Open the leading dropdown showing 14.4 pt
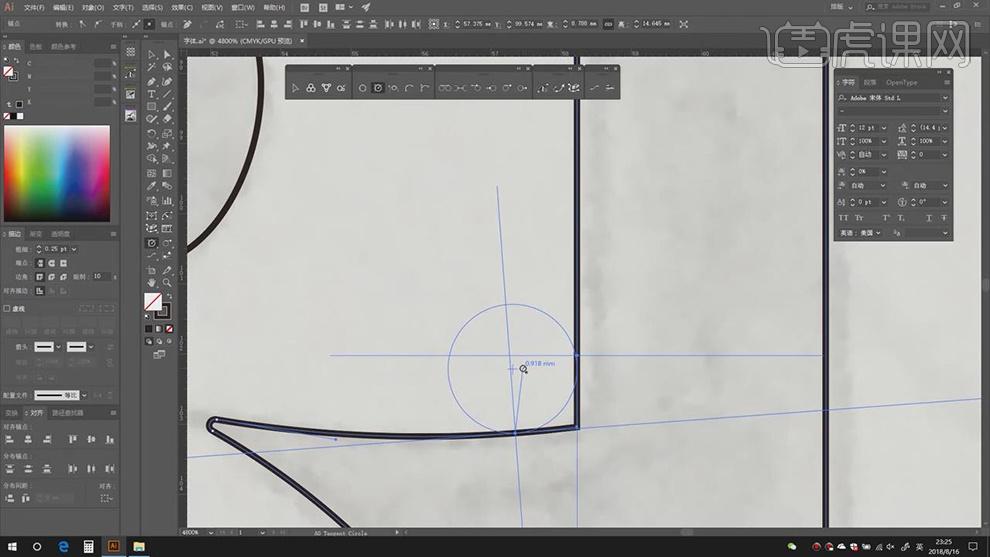Screen dimensions: 990x557 (945, 128)
